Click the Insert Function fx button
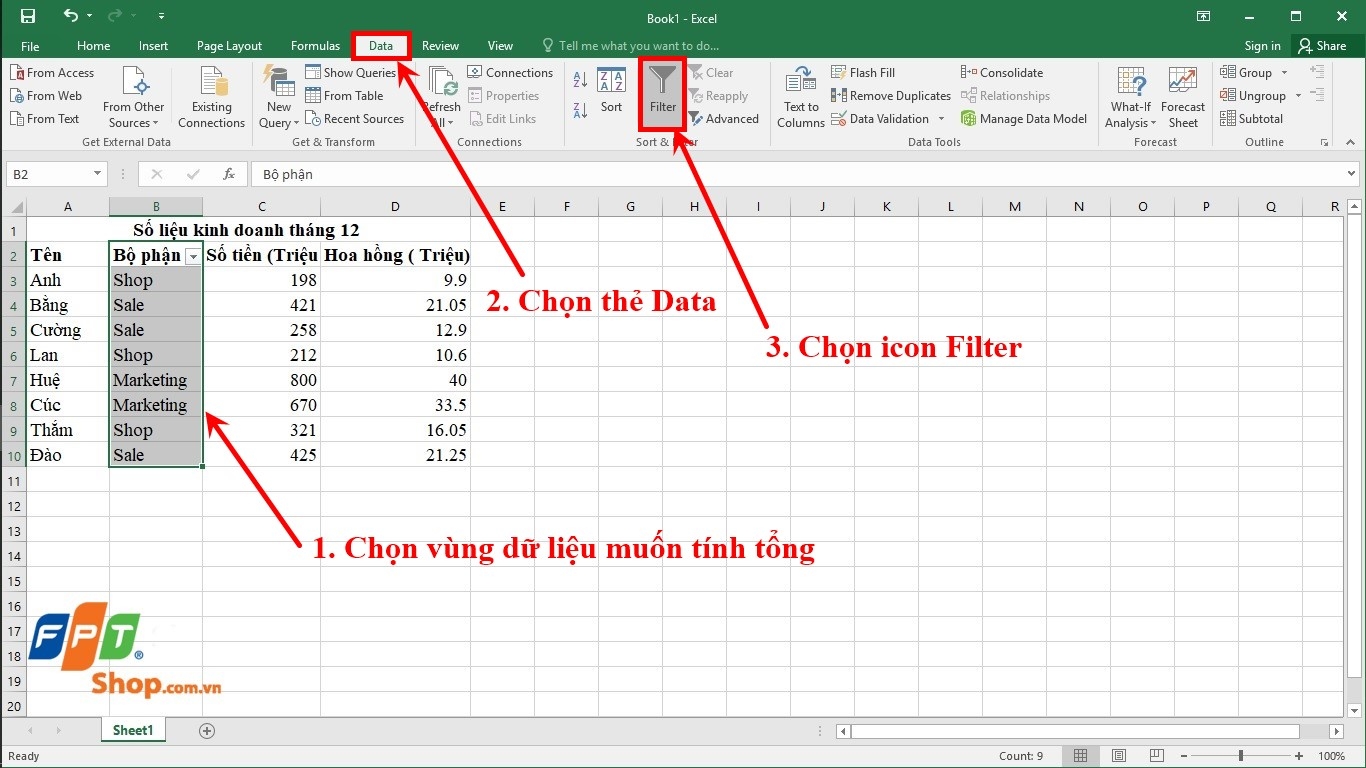The height and width of the screenshot is (768, 1366). [x=229, y=174]
